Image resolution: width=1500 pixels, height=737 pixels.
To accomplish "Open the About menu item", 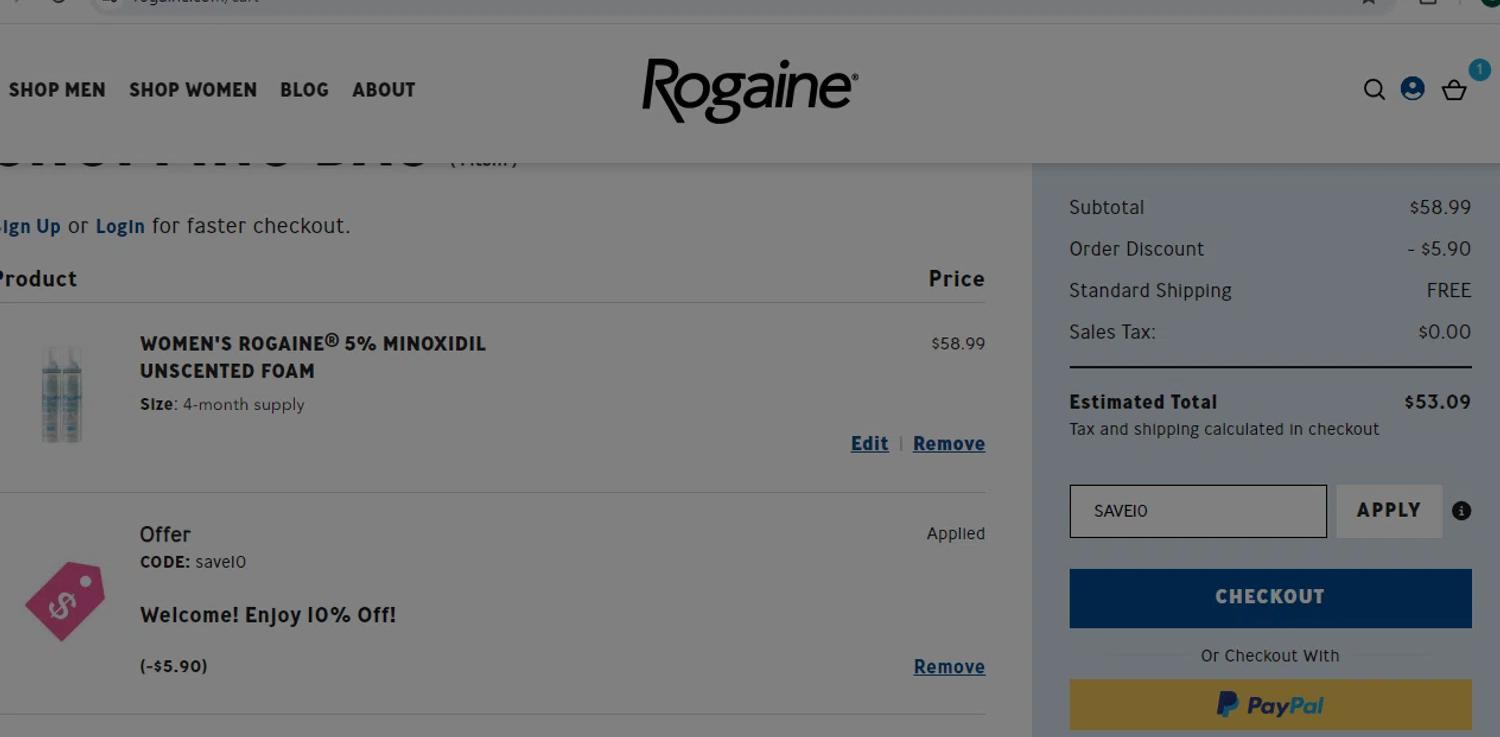I will [x=383, y=90].
